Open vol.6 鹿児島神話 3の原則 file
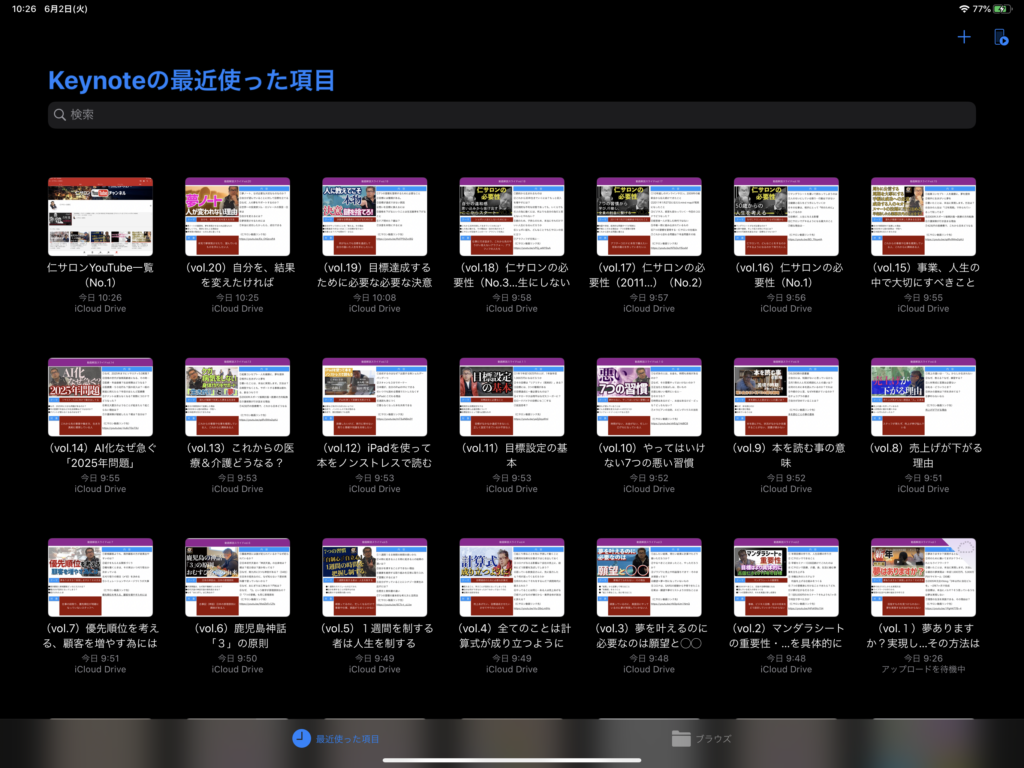 237,577
